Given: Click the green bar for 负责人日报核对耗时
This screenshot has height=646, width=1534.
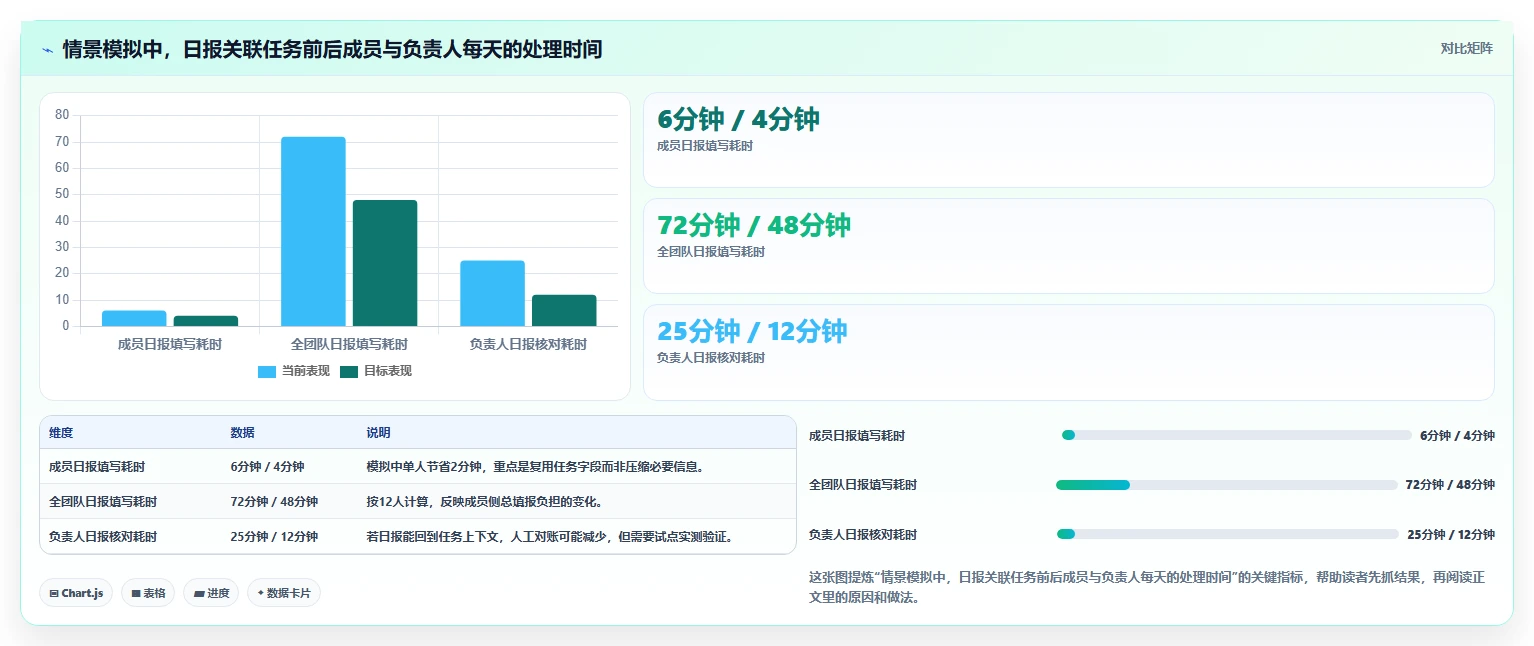Looking at the screenshot, I should click(x=564, y=310).
